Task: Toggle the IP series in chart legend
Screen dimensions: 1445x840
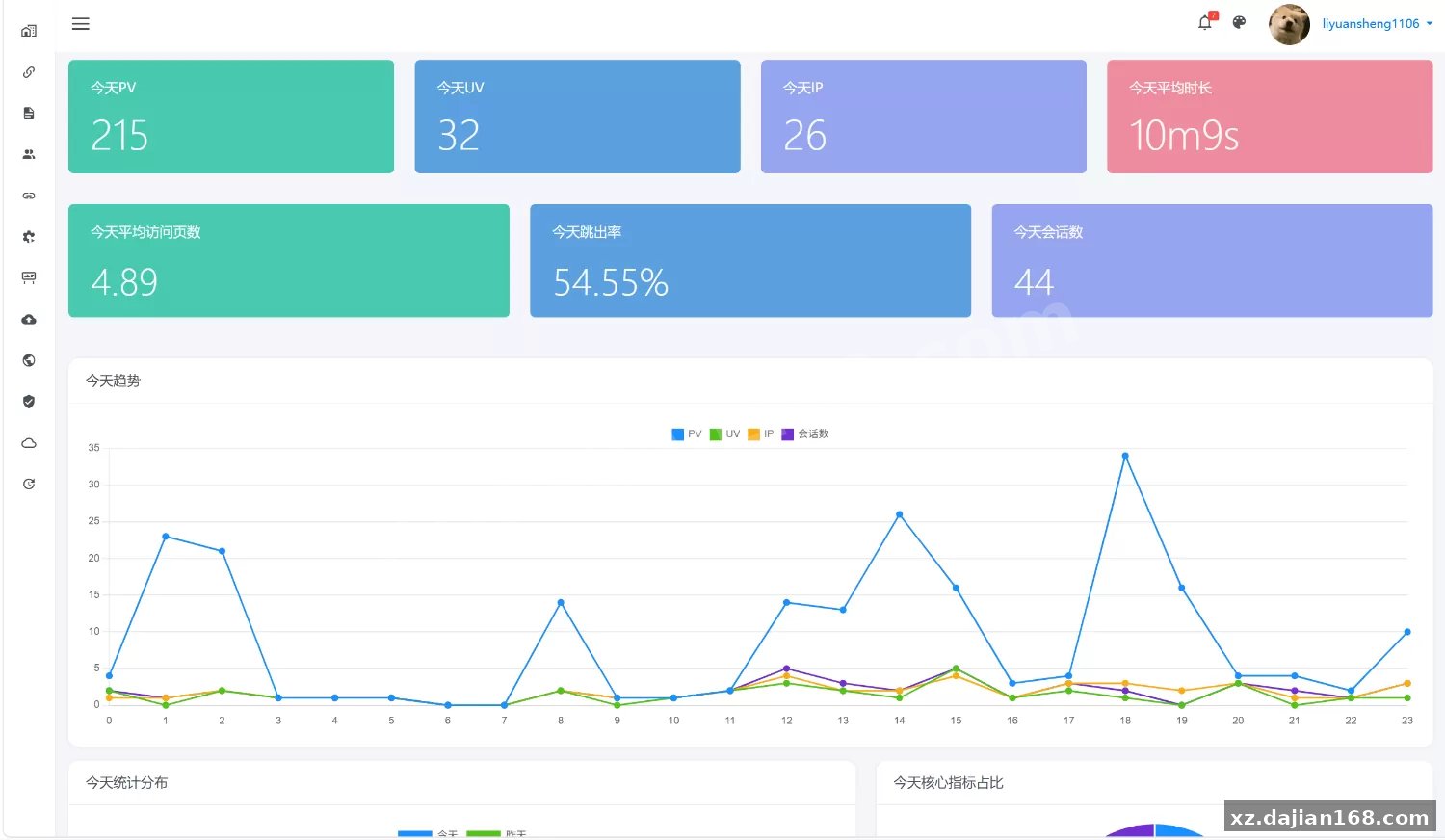Action: point(761,434)
